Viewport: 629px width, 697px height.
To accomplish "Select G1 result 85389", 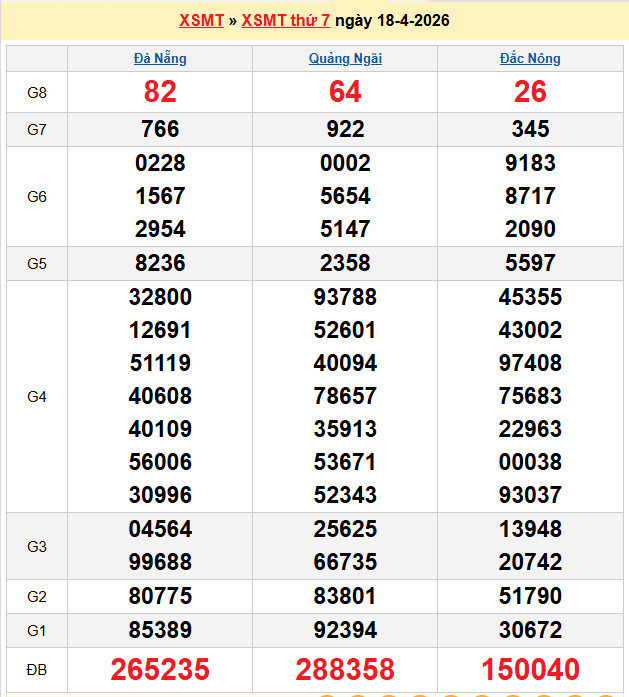I will point(160,630).
